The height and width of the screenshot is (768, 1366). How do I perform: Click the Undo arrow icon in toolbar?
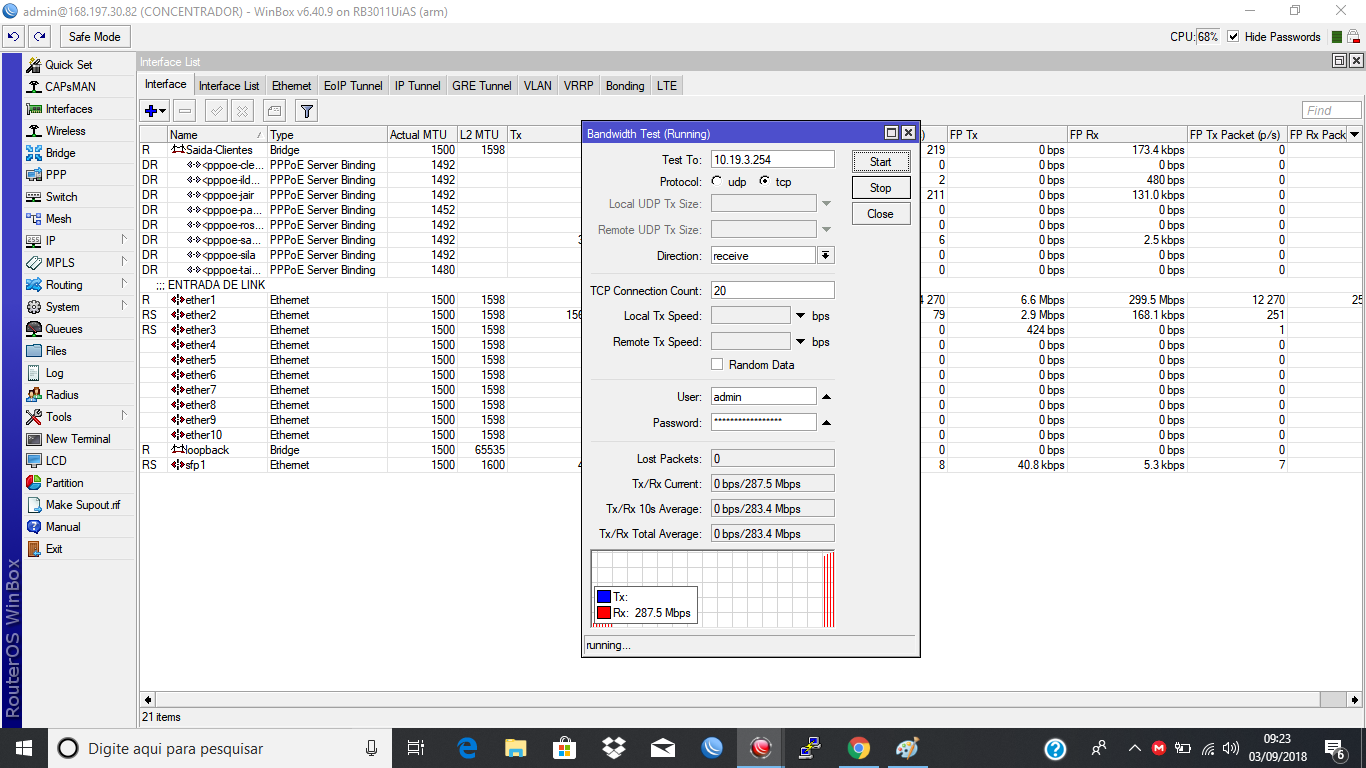(x=14, y=36)
